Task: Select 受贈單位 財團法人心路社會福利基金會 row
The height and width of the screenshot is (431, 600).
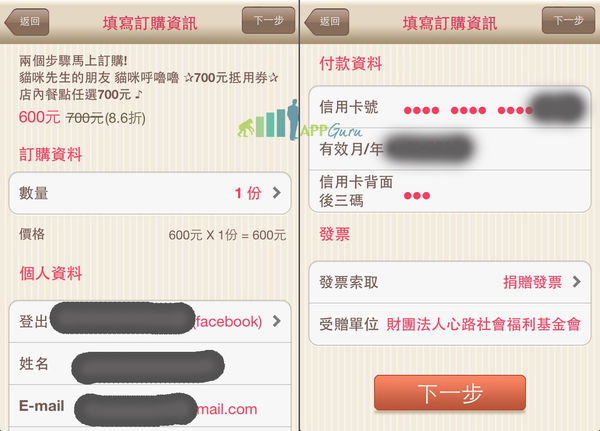Action: 450,324
